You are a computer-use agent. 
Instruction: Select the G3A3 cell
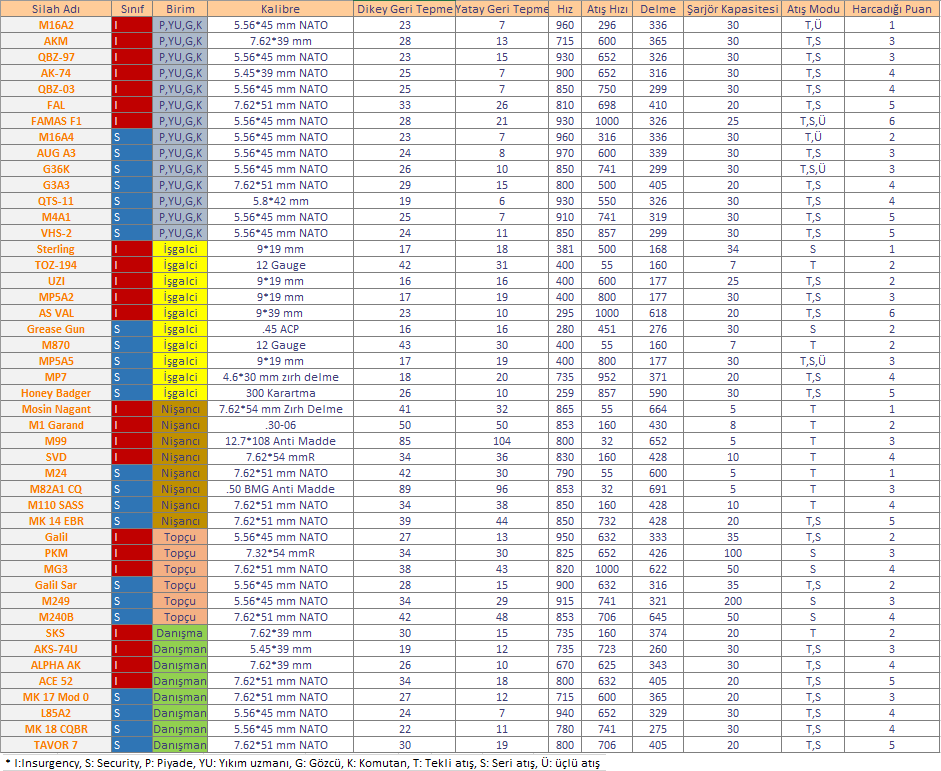tap(56, 185)
